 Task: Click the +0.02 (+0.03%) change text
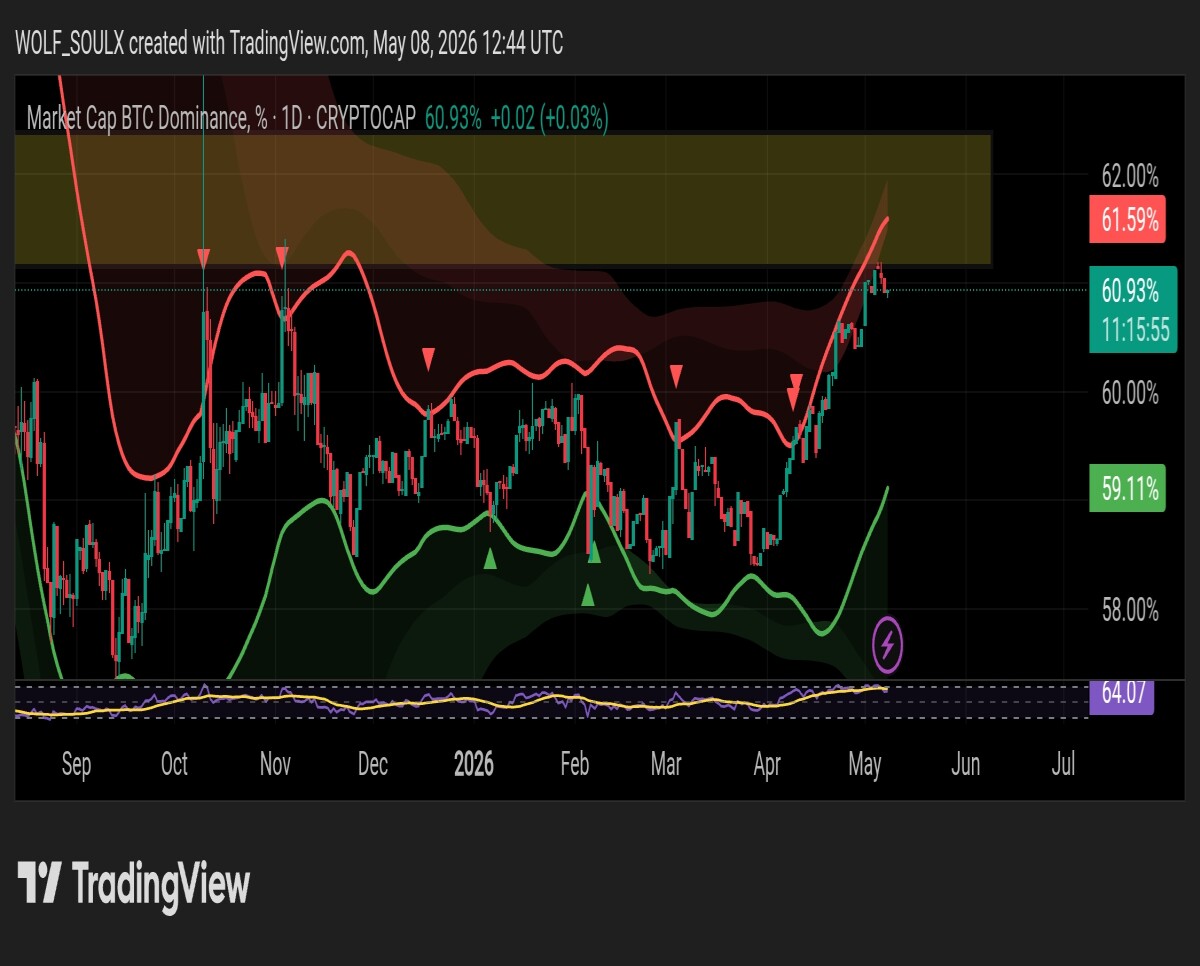click(549, 119)
